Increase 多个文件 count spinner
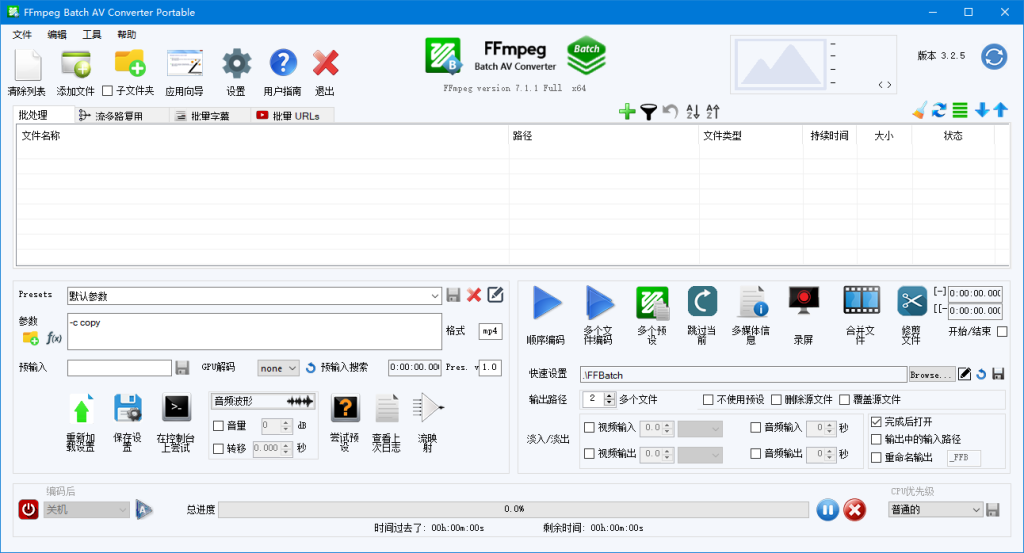 click(609, 396)
